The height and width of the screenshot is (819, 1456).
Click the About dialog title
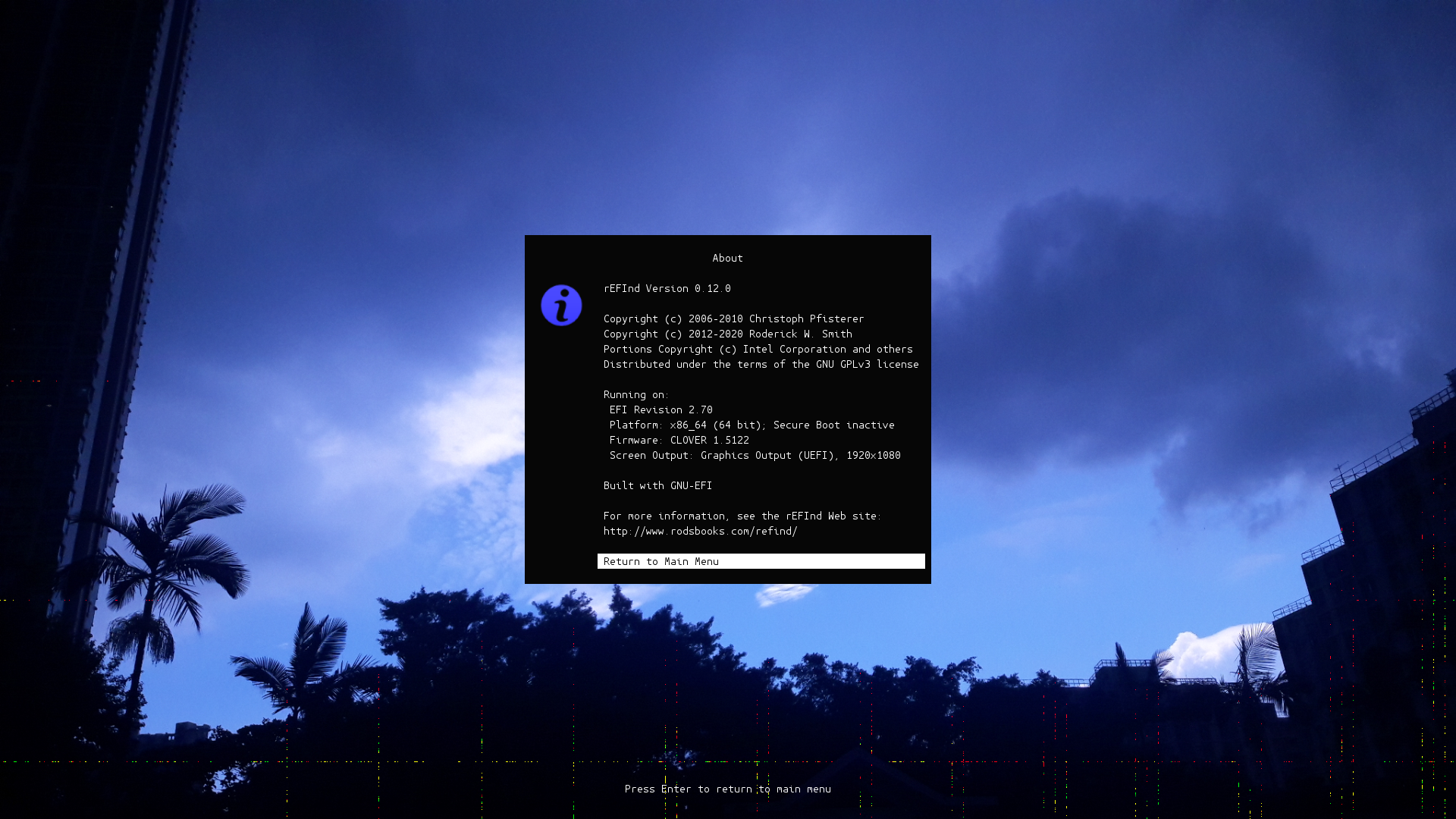point(727,258)
